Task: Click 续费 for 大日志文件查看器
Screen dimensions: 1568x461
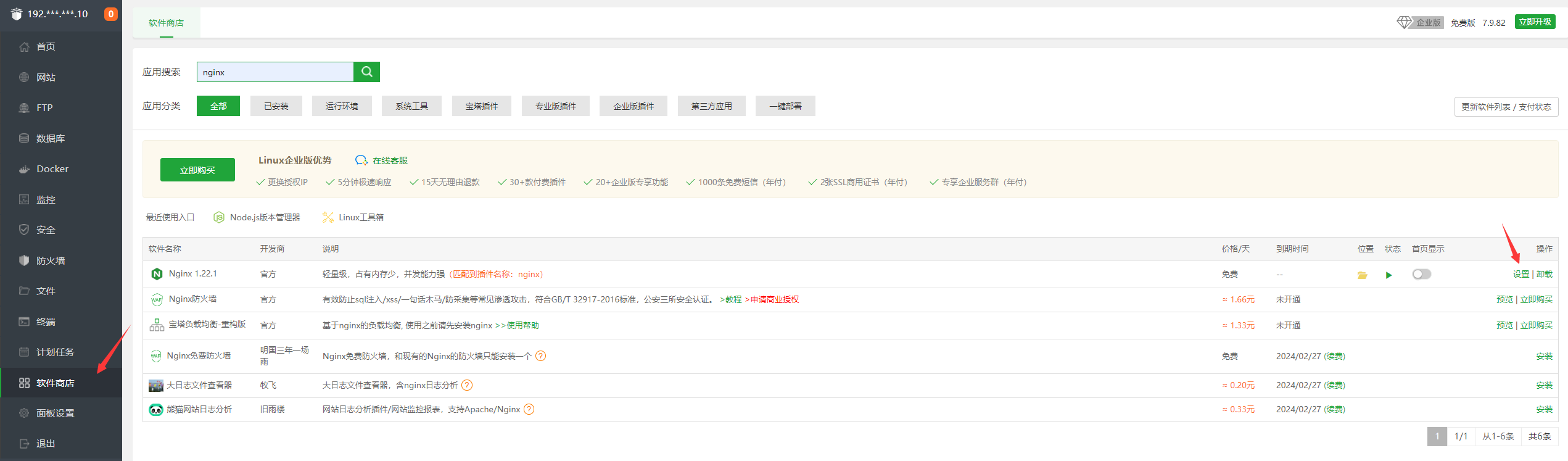Action: pos(1335,385)
